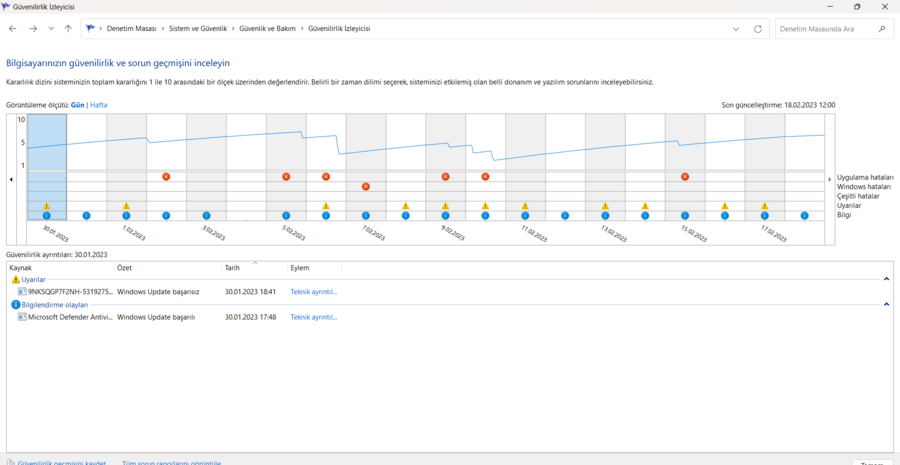Select the info icon on 5.02.2023
The width and height of the screenshot is (900, 465).
286,215
